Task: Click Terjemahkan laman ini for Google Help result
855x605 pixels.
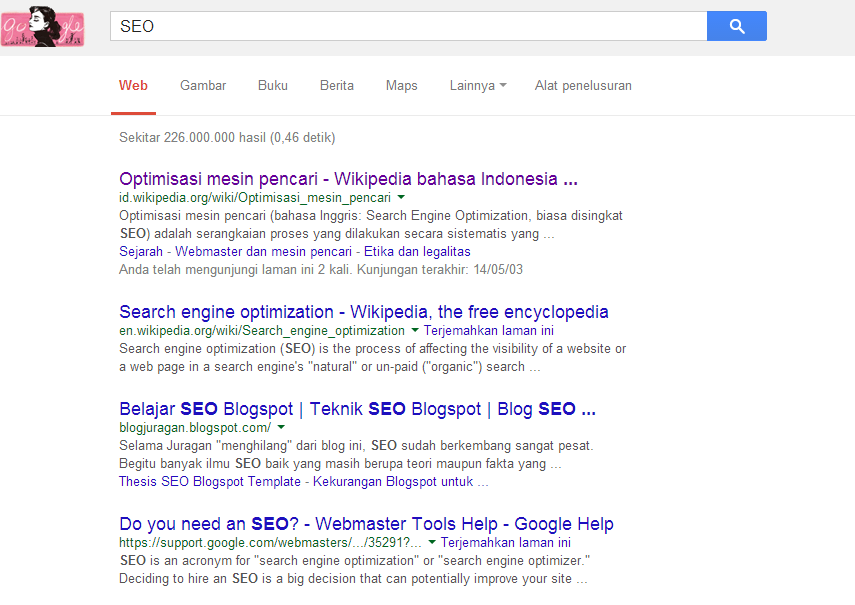Action: 505,542
